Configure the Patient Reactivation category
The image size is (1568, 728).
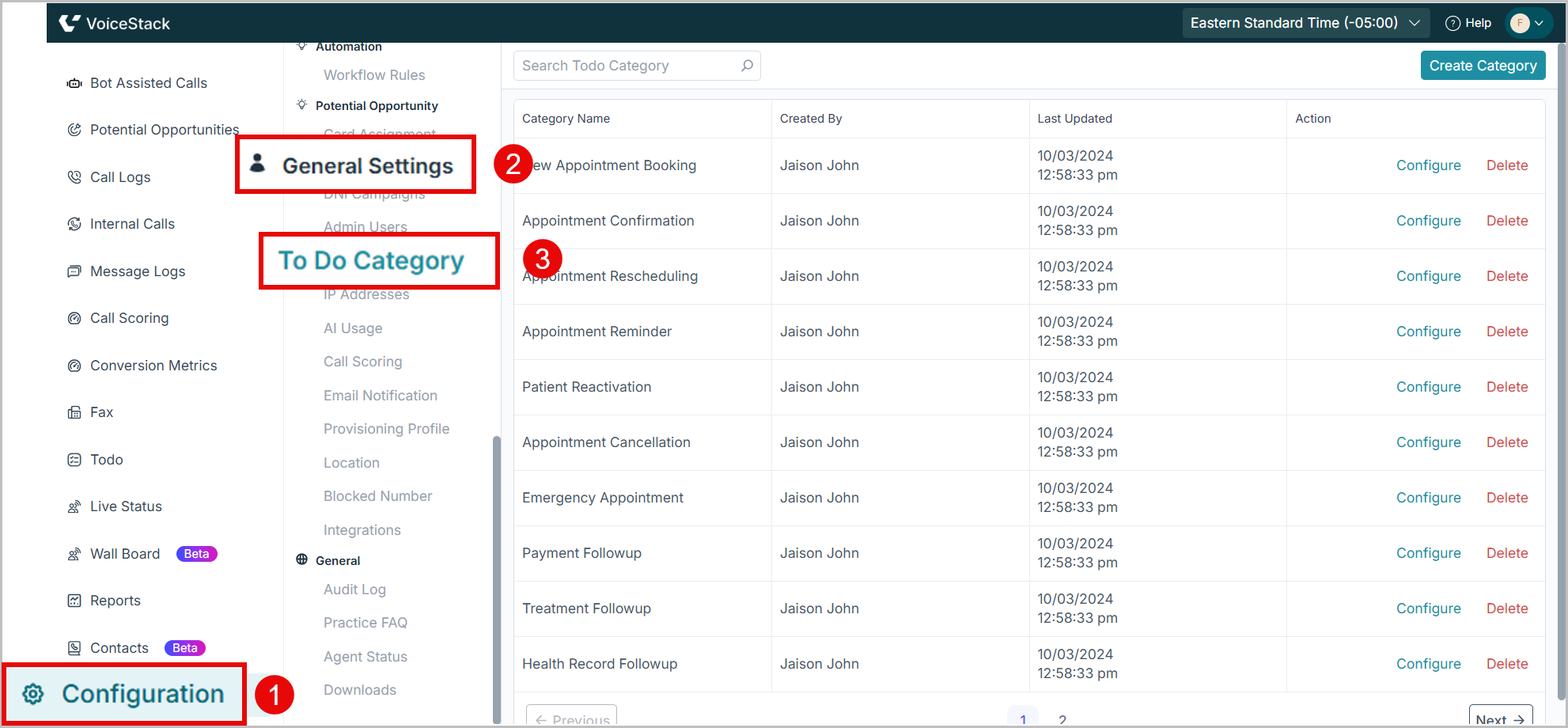pyautogui.click(x=1428, y=387)
